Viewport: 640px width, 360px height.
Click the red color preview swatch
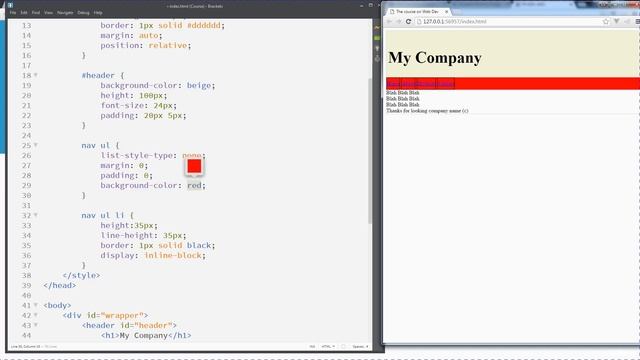[x=194, y=166]
